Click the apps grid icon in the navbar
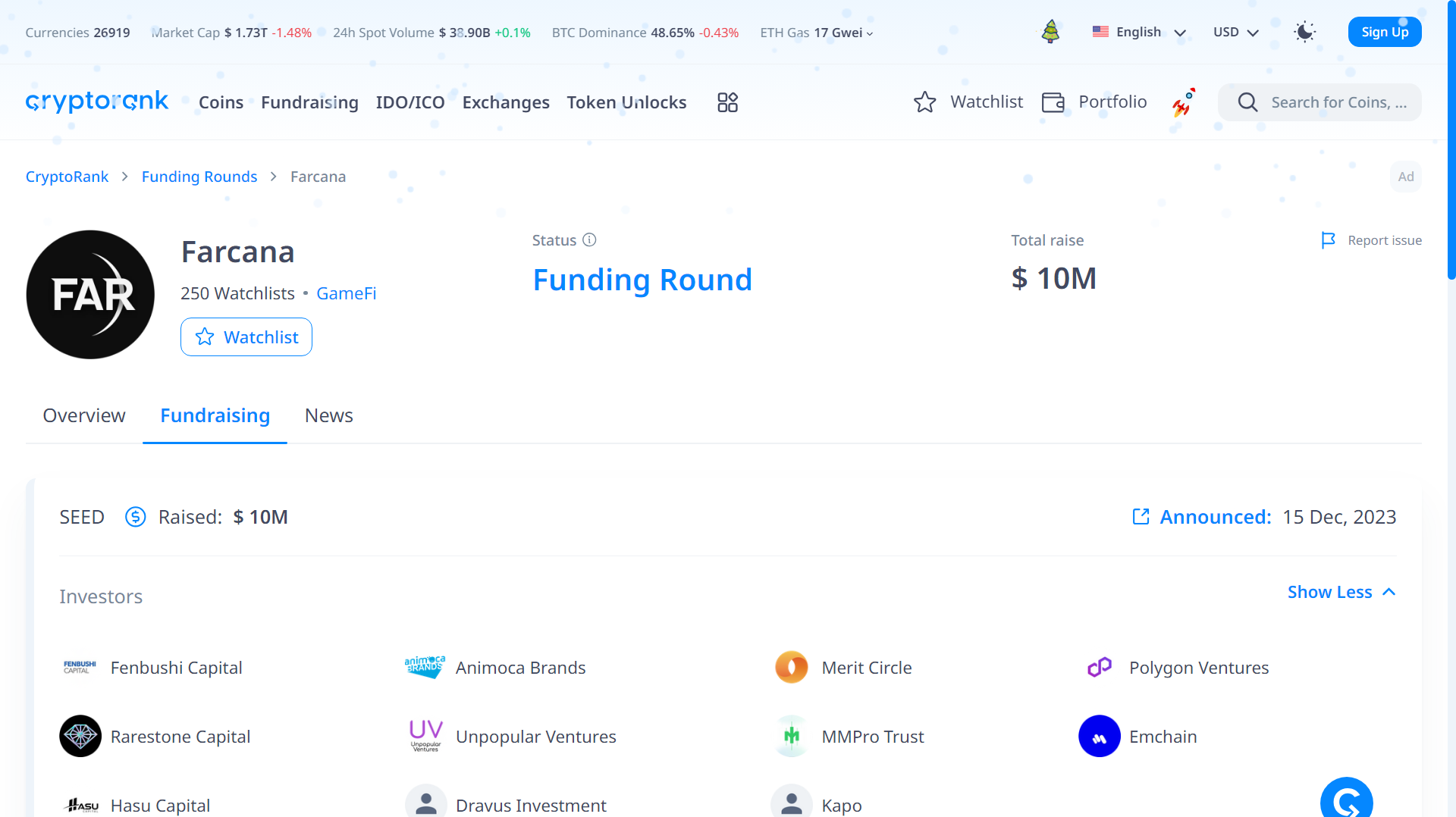The height and width of the screenshot is (817, 1456). pyautogui.click(x=726, y=102)
